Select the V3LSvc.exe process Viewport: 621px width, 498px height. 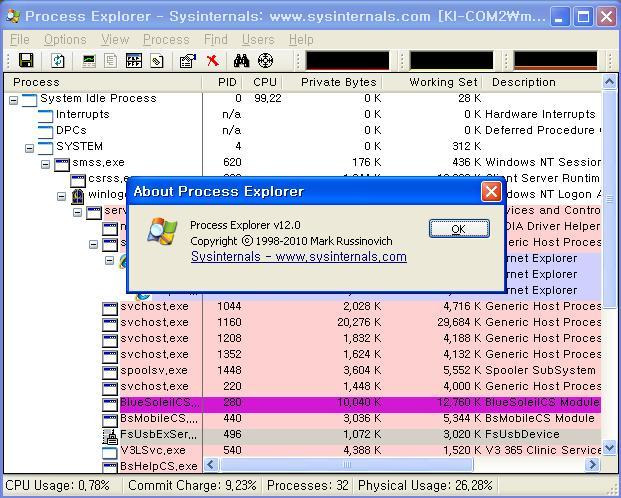click(303, 450)
